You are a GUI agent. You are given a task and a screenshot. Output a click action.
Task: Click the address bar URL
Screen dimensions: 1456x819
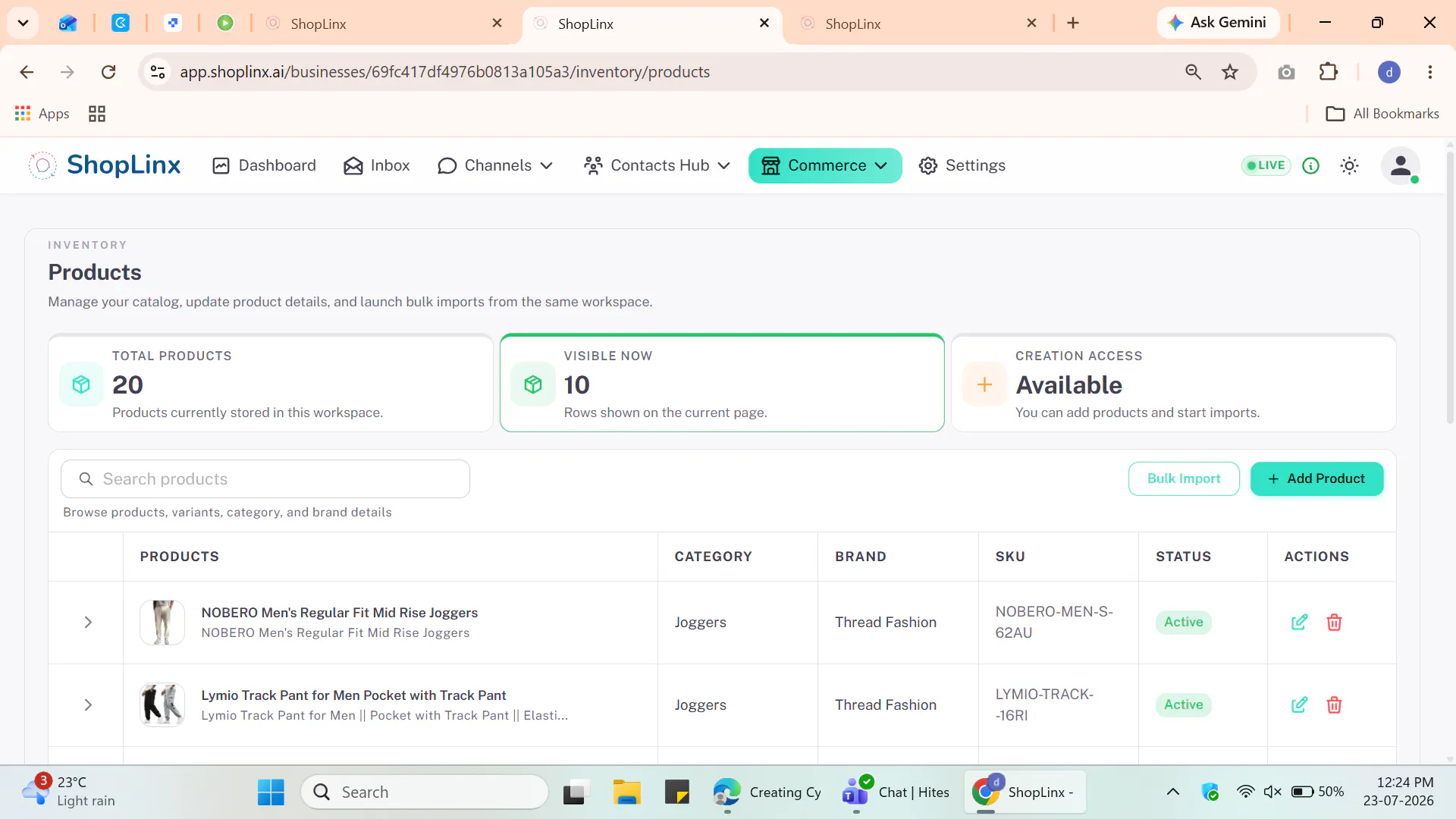click(x=444, y=72)
